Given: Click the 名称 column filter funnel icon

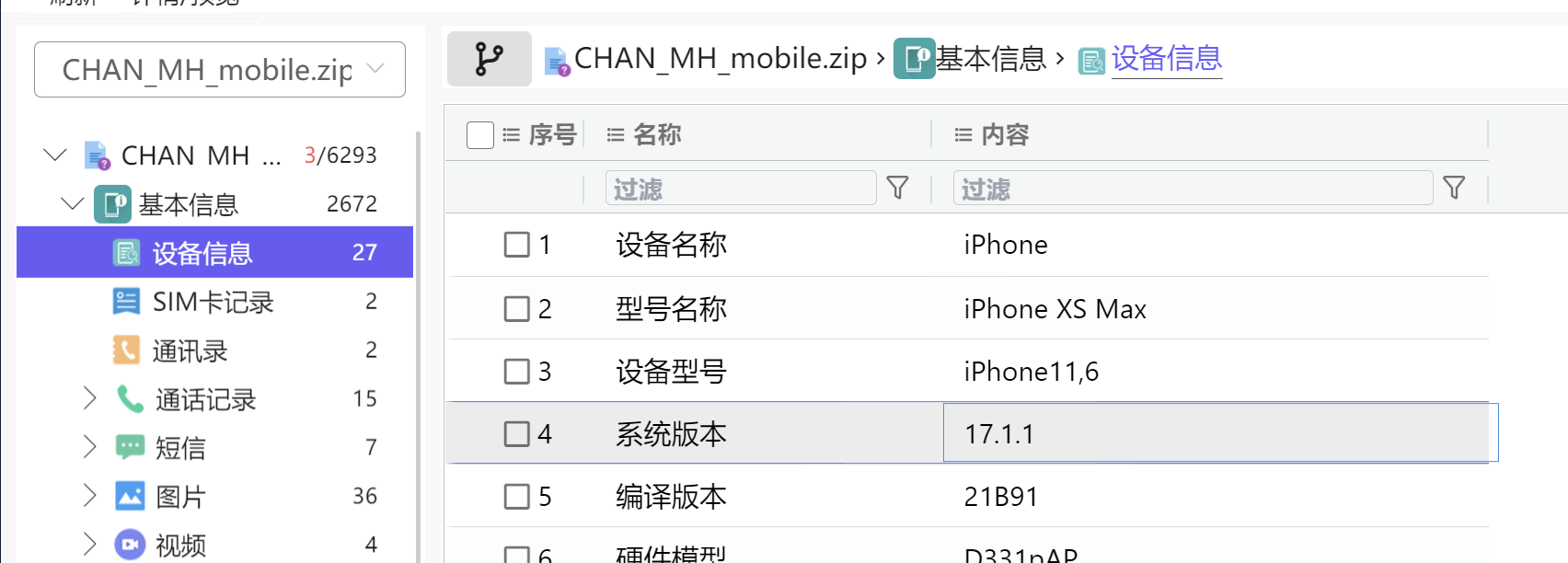Looking at the screenshot, I should (897, 189).
